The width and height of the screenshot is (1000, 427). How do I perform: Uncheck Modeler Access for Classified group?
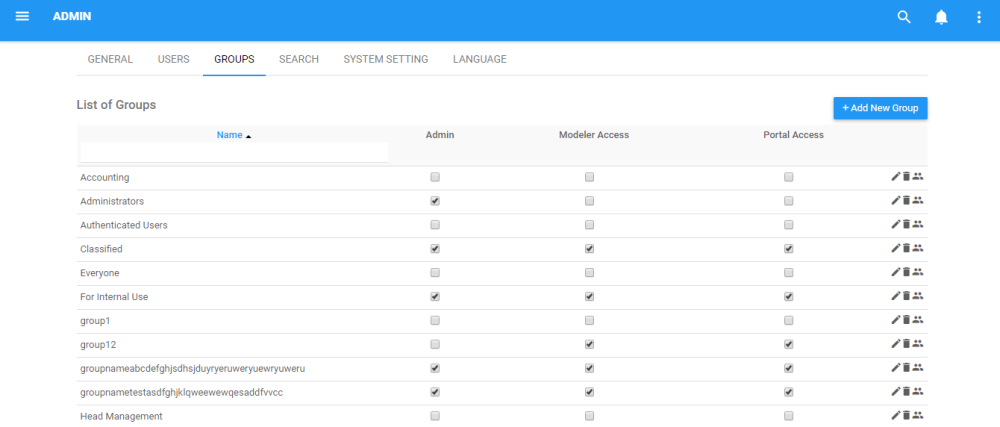click(x=590, y=249)
